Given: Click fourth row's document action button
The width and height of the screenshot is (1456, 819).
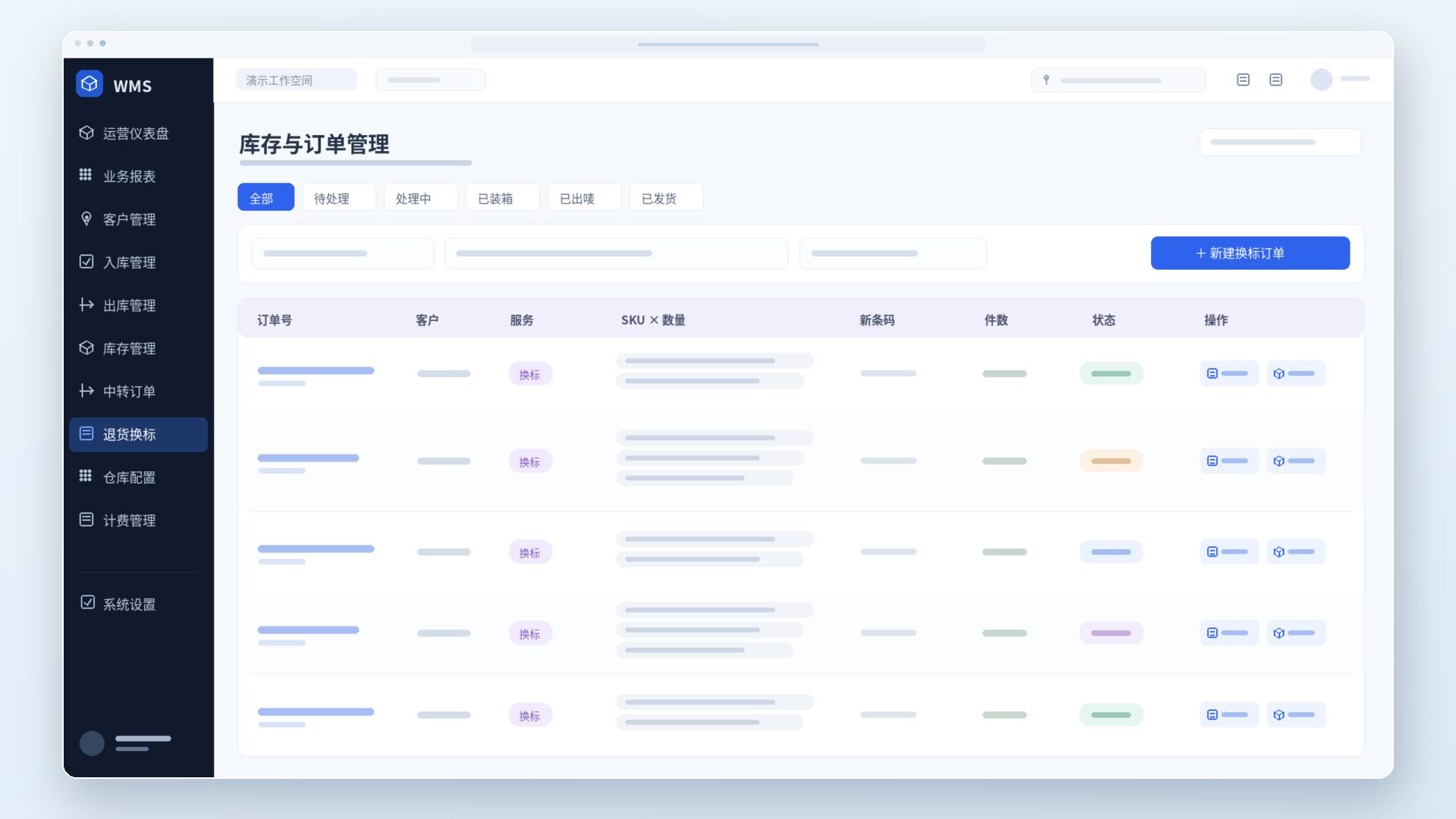Looking at the screenshot, I should tap(1229, 632).
